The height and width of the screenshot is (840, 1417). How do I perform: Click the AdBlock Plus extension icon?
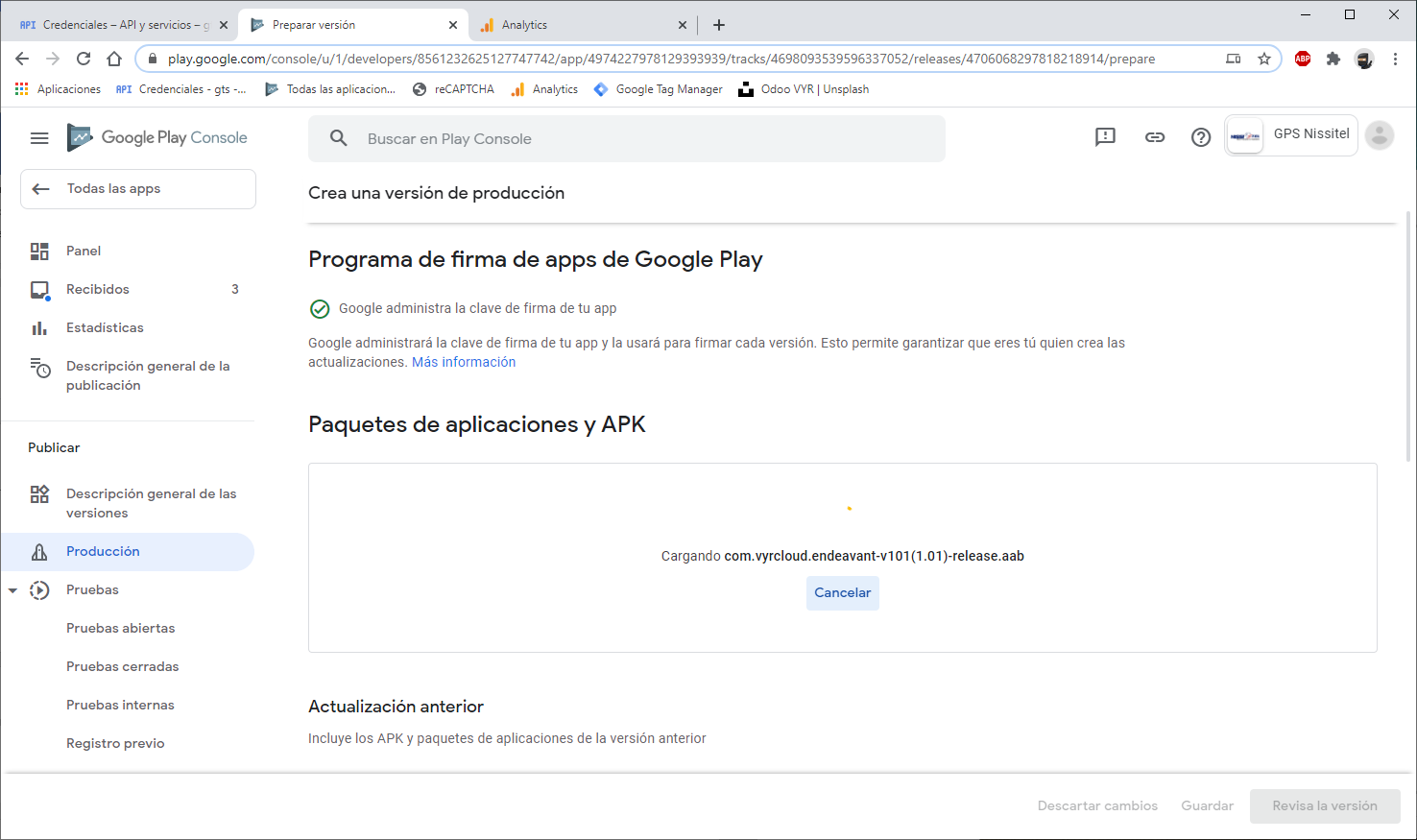(1302, 59)
